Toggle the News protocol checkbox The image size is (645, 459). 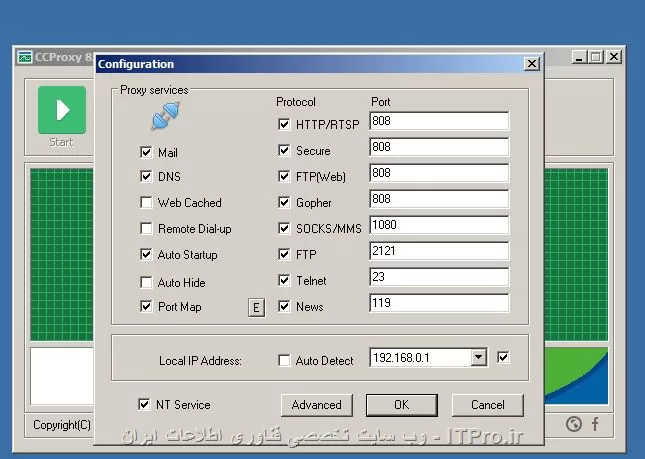[284, 306]
